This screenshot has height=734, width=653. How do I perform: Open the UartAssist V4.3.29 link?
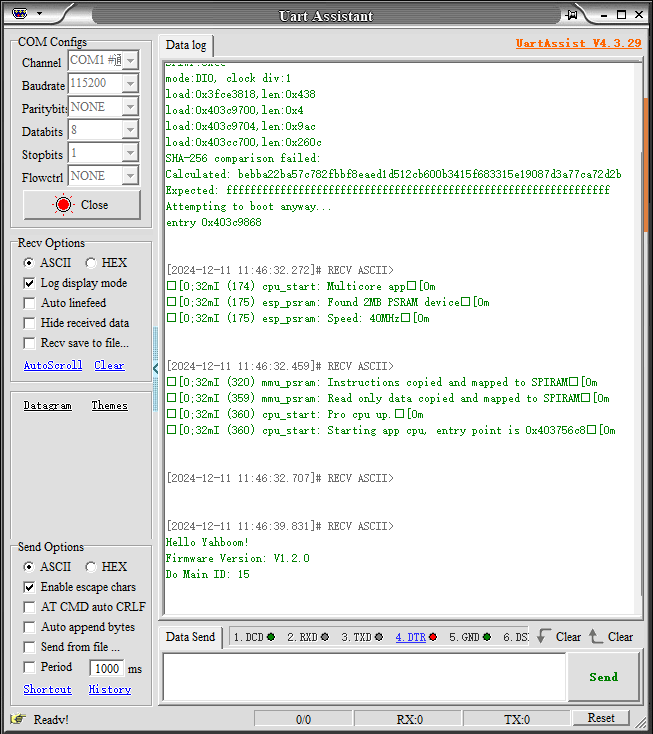(x=579, y=43)
